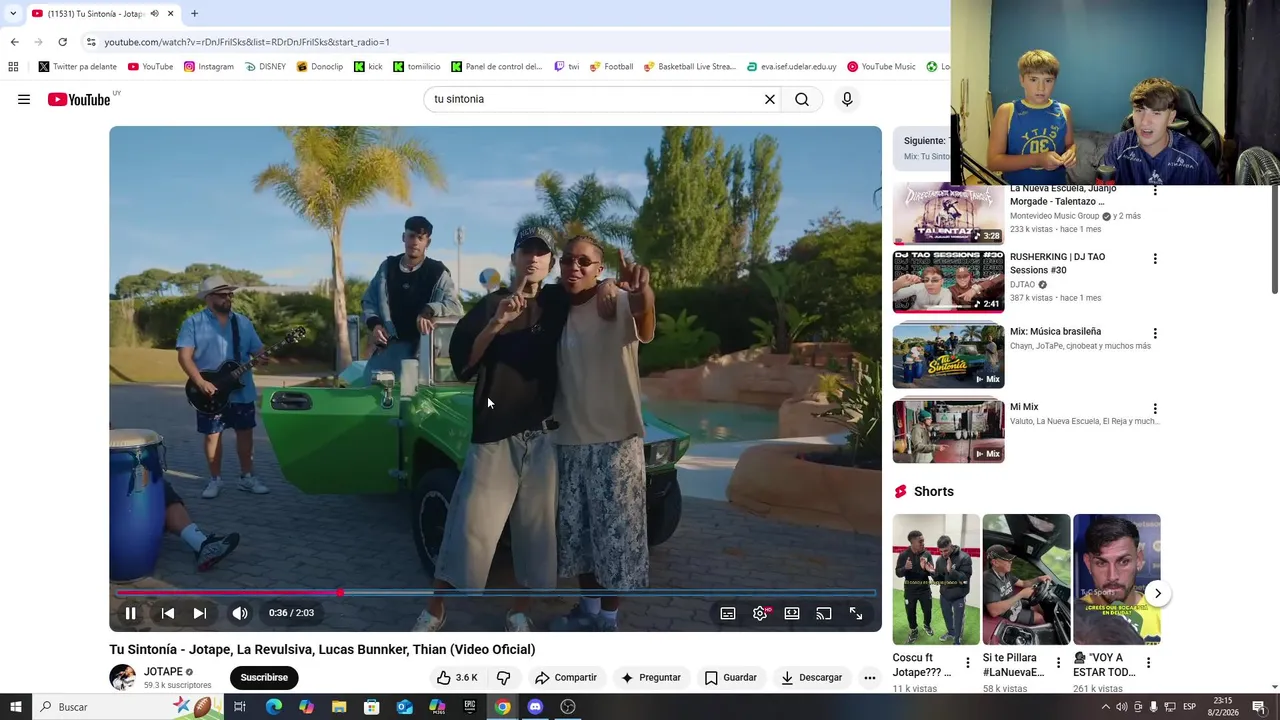This screenshot has height=720, width=1280.
Task: Open 'Basketball Live Strea...' bookmark
Action: point(689,67)
